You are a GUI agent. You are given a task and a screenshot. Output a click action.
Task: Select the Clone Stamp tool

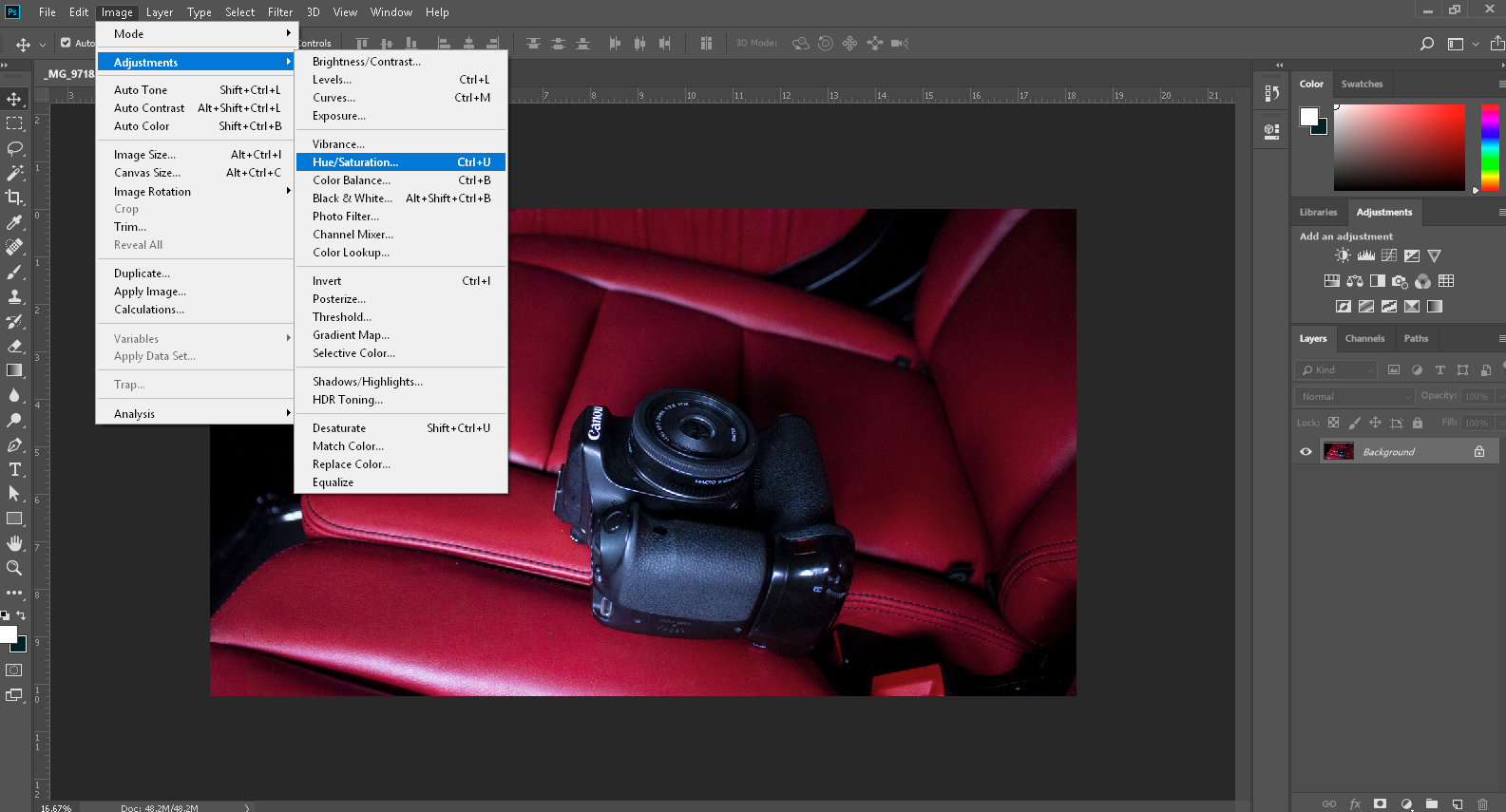(x=14, y=296)
